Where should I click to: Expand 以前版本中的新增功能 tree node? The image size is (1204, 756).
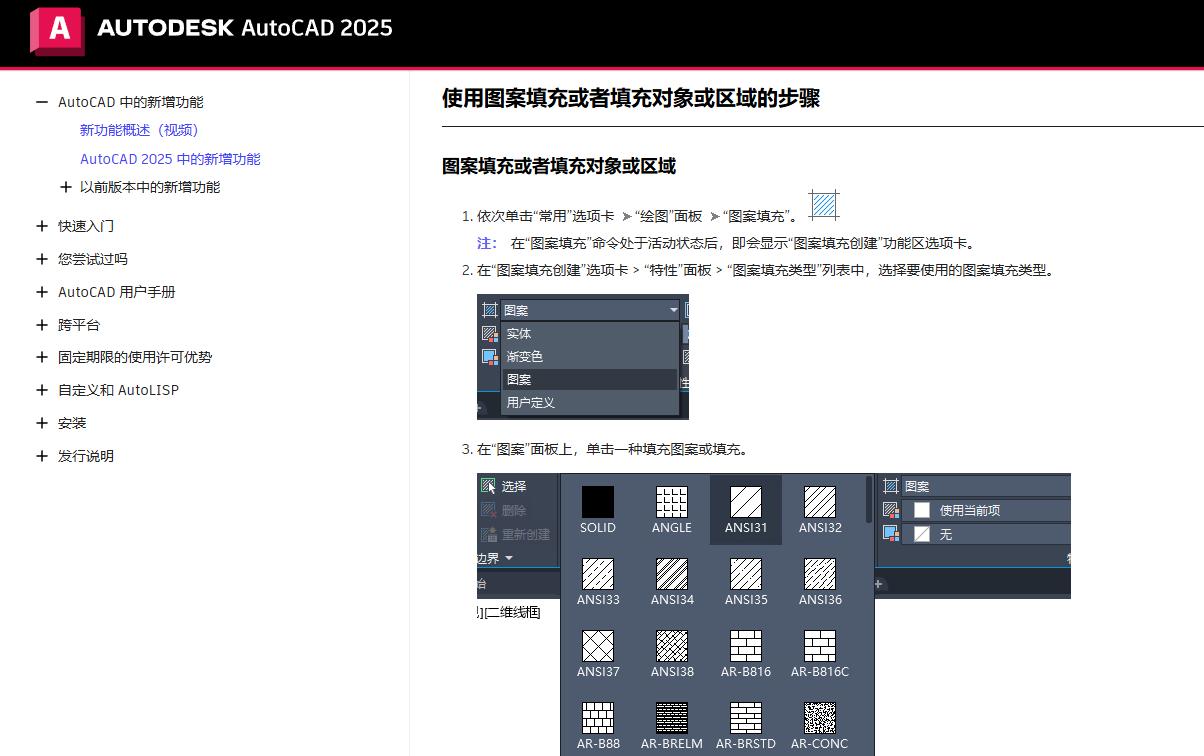[66, 187]
